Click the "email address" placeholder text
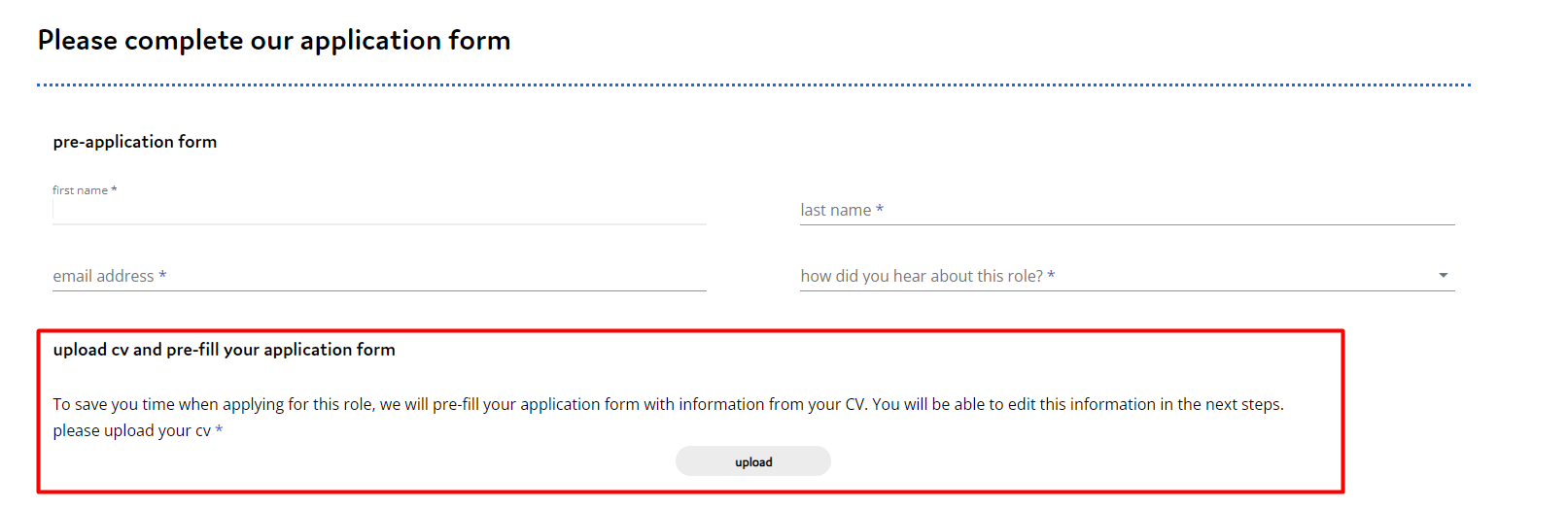1568x509 pixels. coord(104,276)
